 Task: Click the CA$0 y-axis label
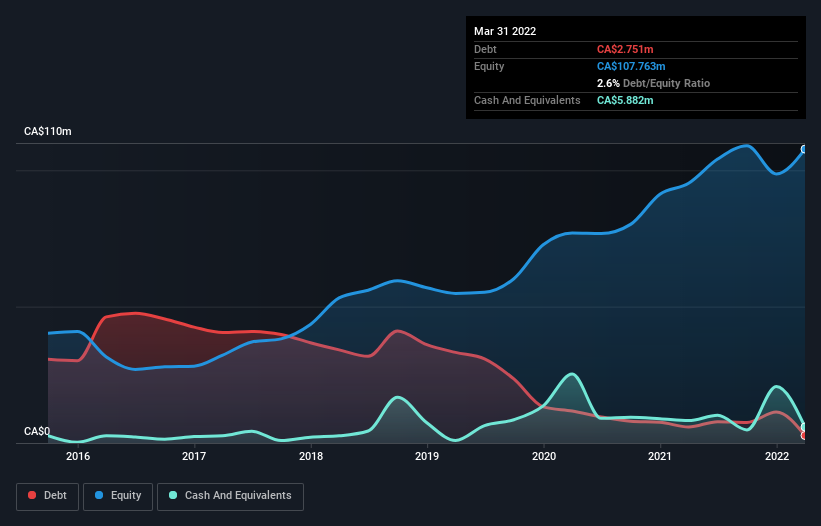click(37, 431)
